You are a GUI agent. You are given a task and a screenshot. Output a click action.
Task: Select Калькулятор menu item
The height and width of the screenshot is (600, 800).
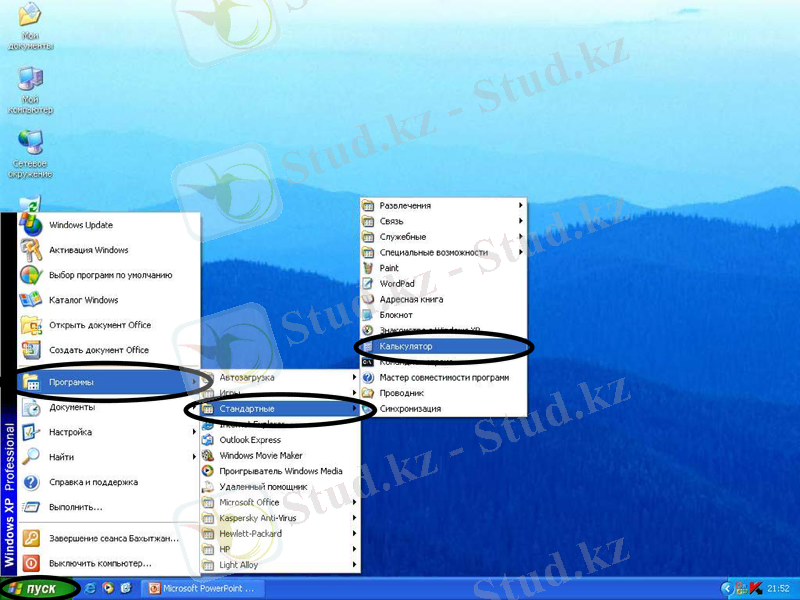(x=406, y=346)
